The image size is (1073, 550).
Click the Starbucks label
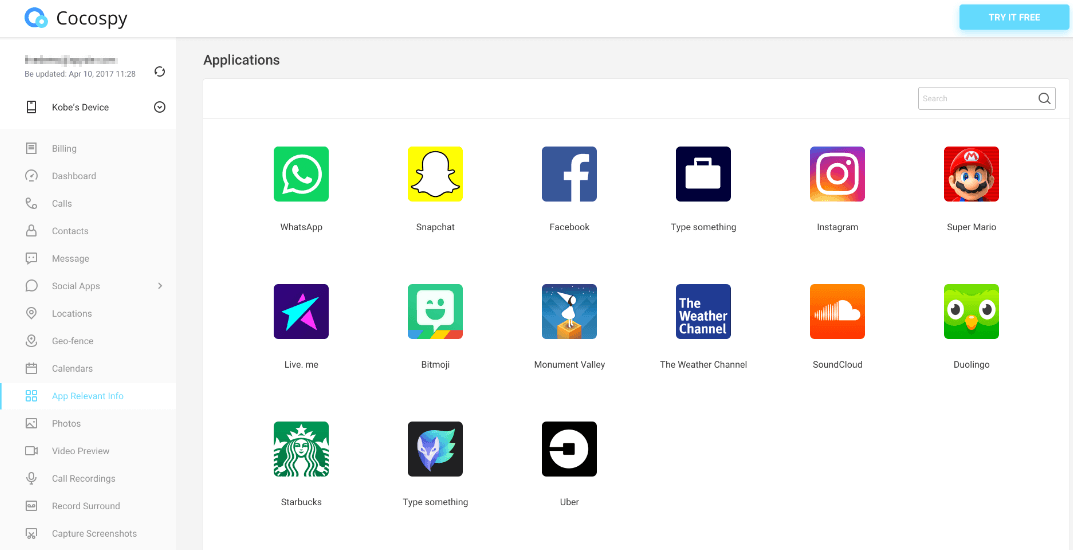pyautogui.click(x=301, y=502)
